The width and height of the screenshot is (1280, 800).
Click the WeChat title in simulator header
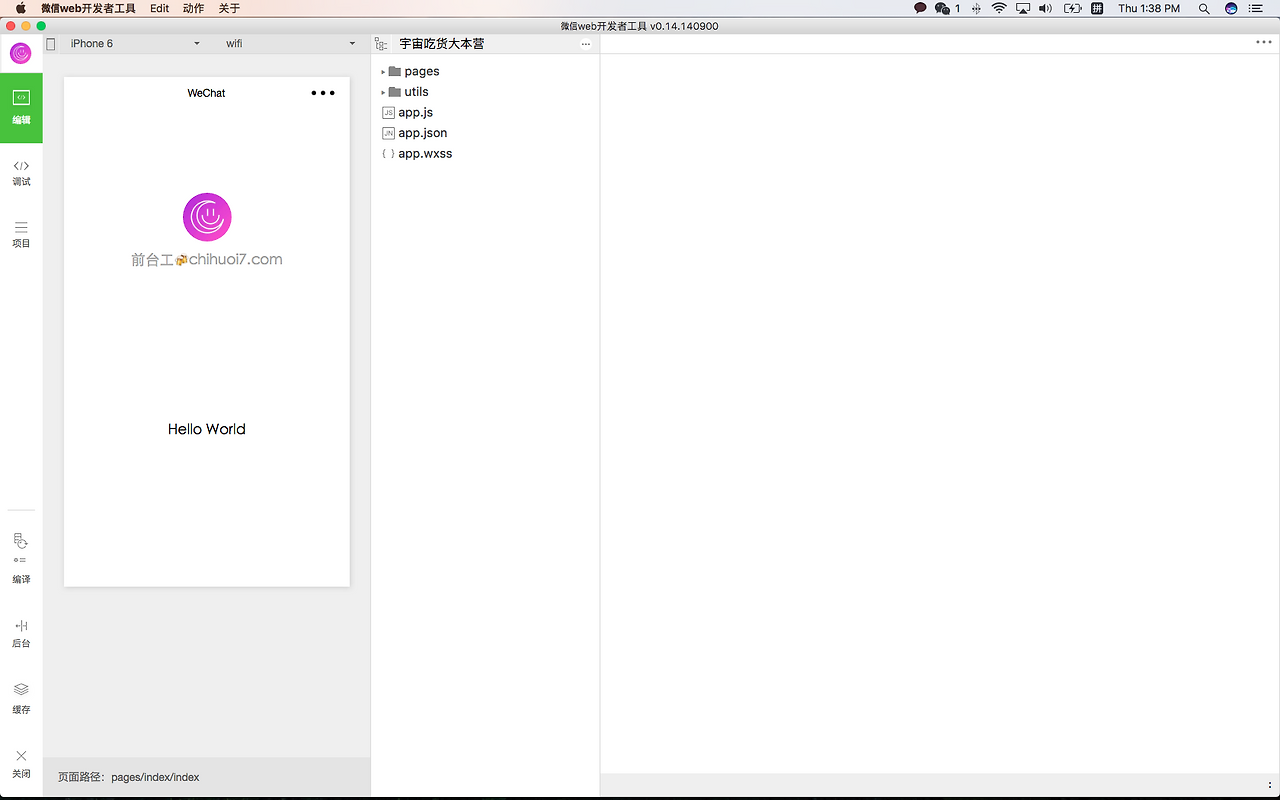[x=206, y=93]
